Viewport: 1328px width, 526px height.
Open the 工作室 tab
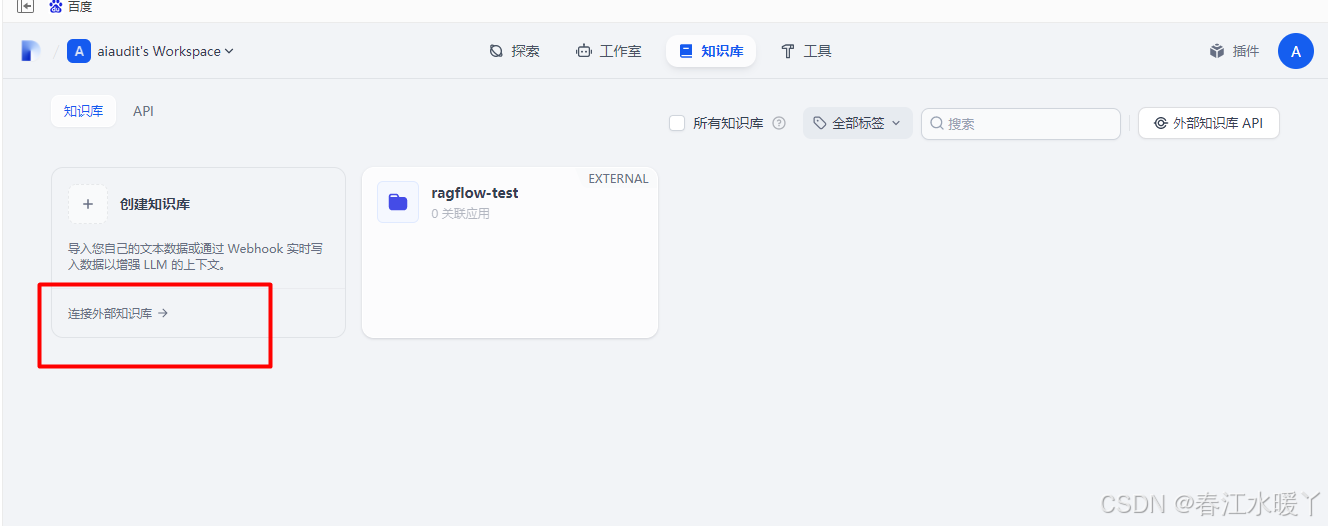pos(608,51)
